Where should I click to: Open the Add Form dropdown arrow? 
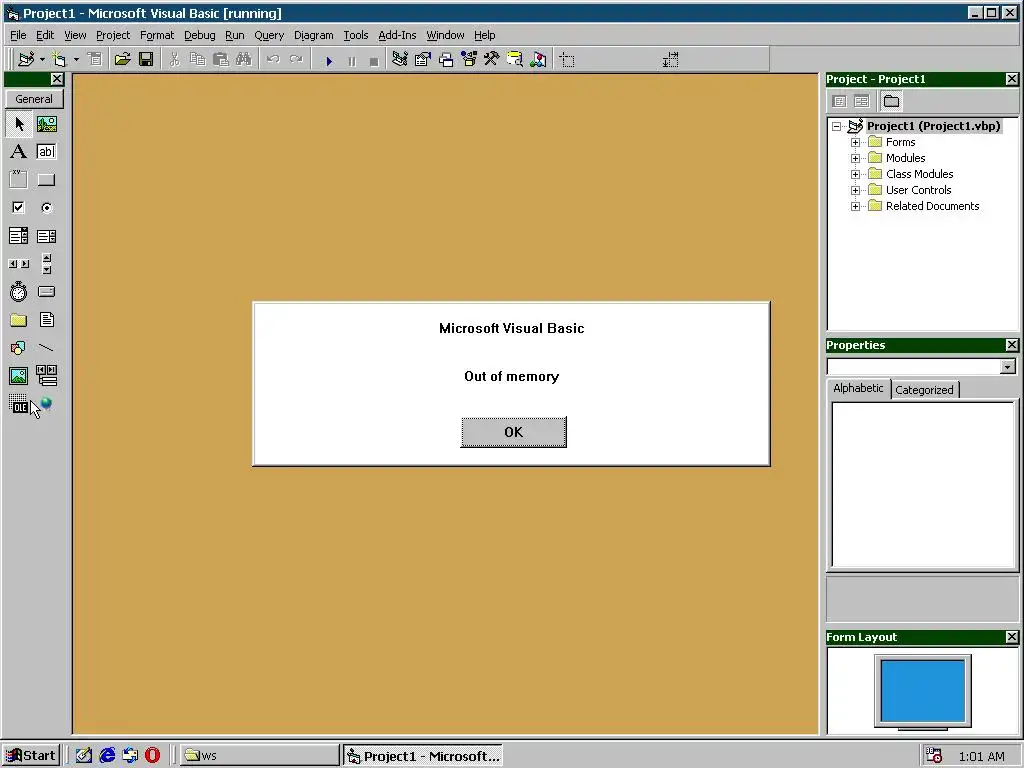pyautogui.click(x=76, y=59)
